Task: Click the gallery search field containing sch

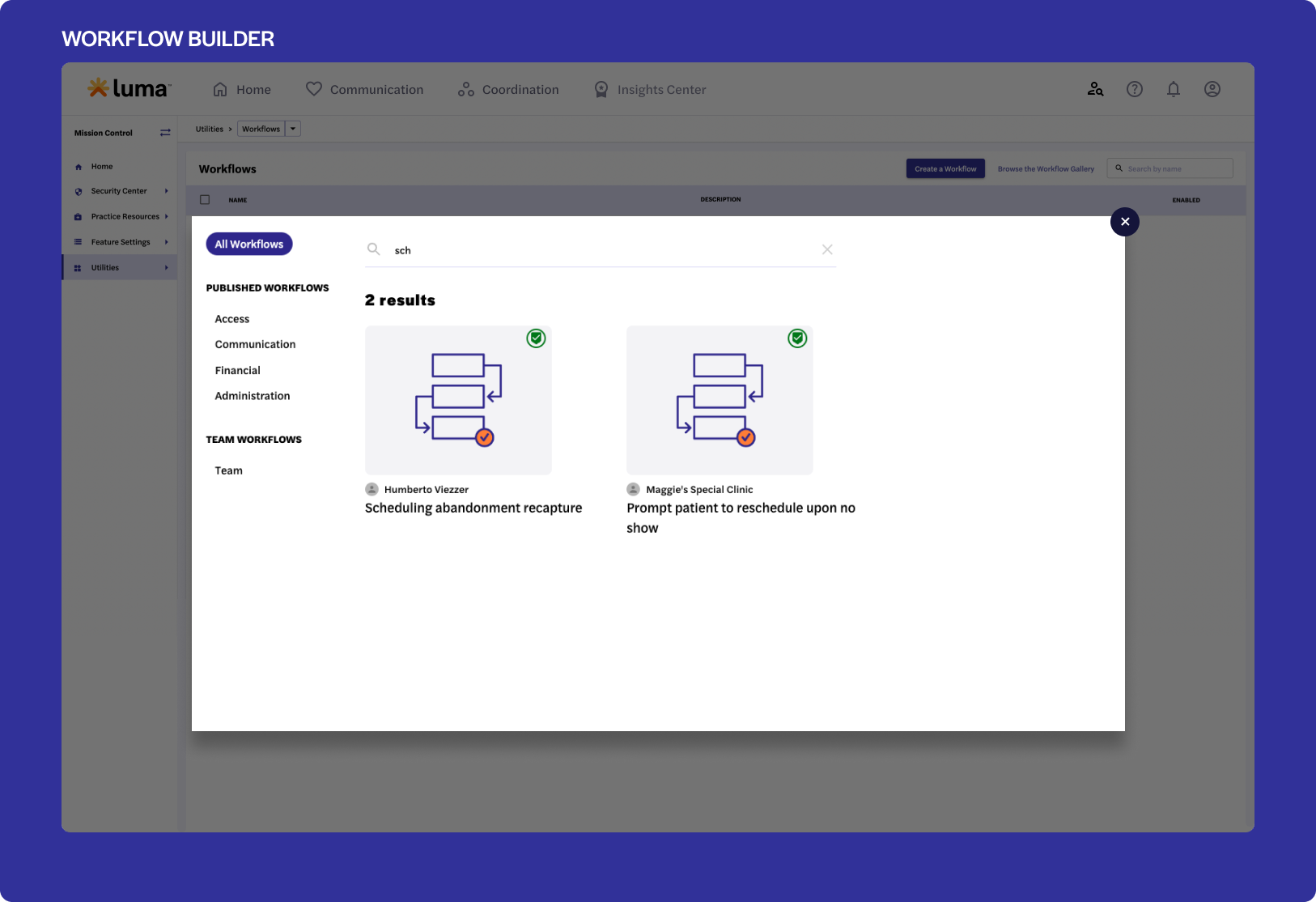Action: tap(599, 250)
